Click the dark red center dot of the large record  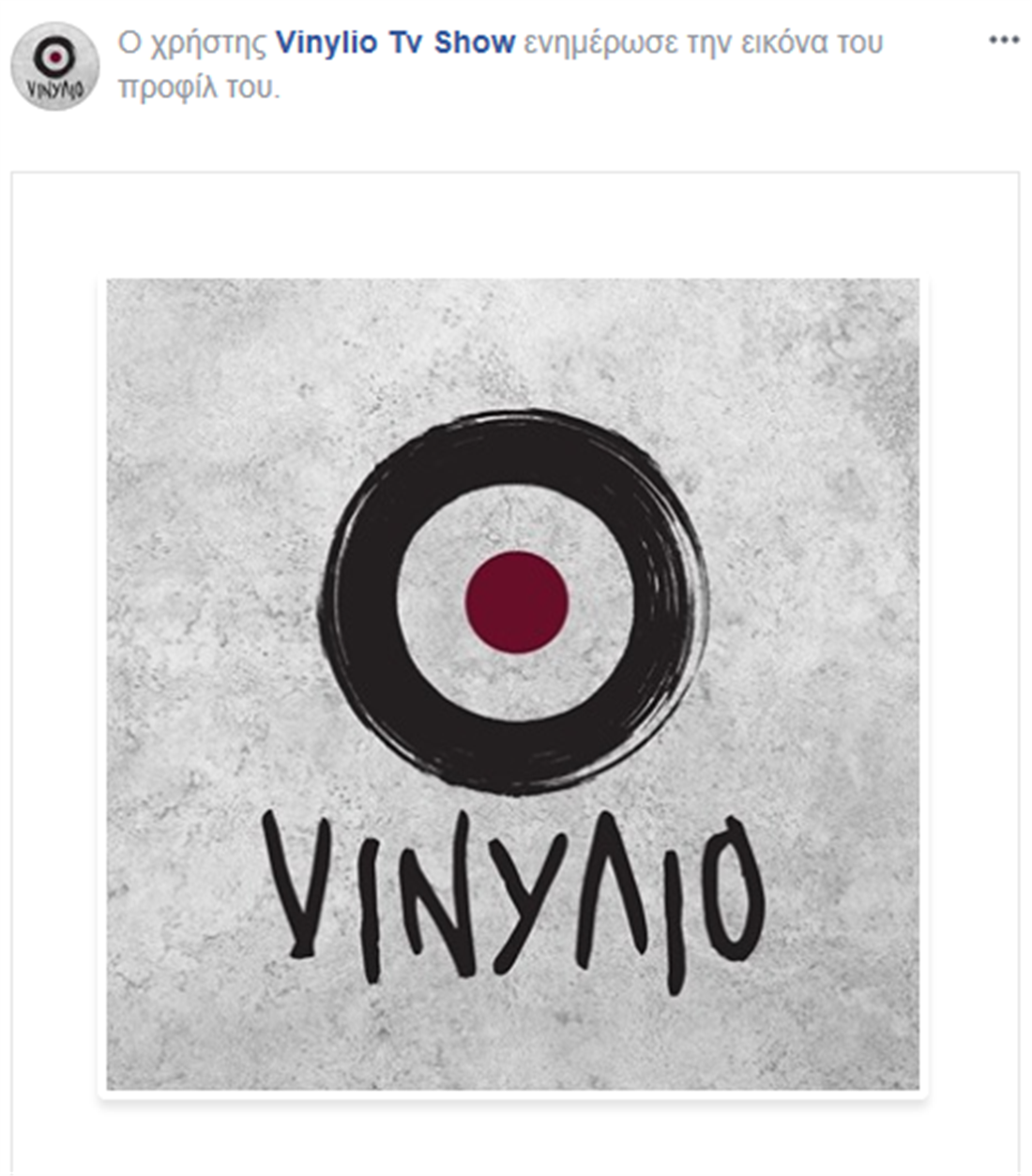517,602
